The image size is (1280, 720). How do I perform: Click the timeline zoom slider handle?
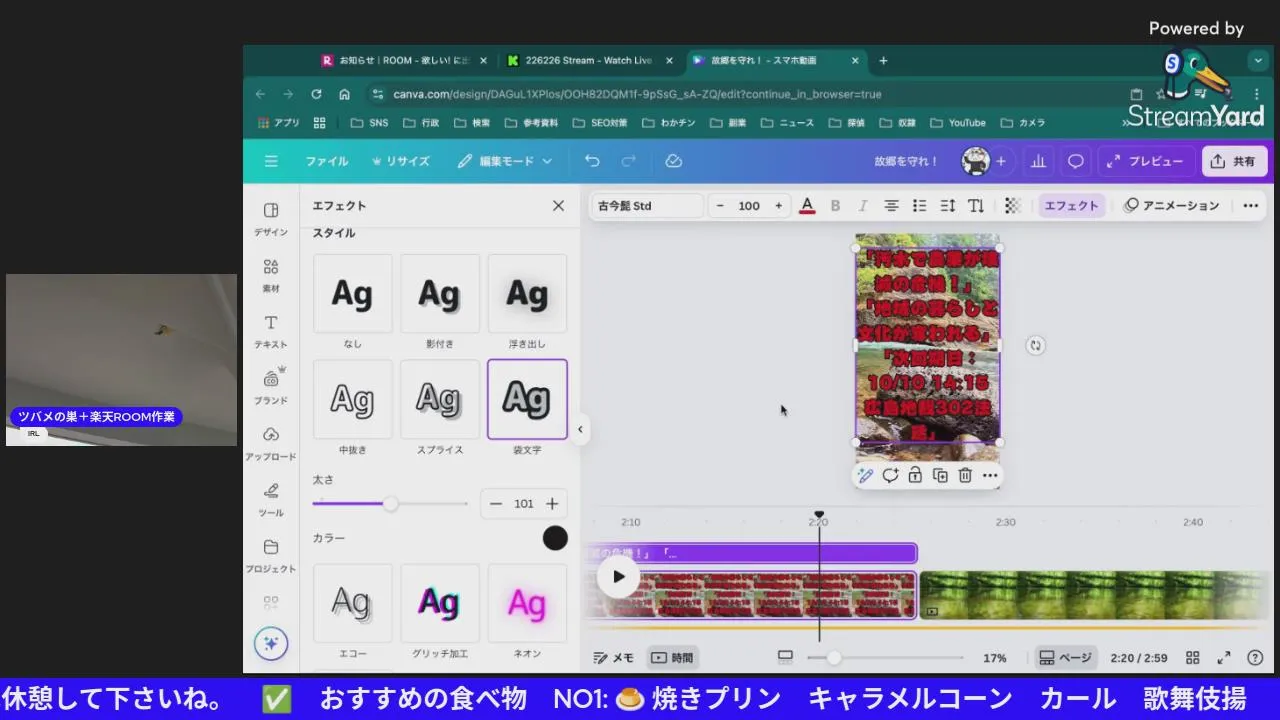coord(834,658)
